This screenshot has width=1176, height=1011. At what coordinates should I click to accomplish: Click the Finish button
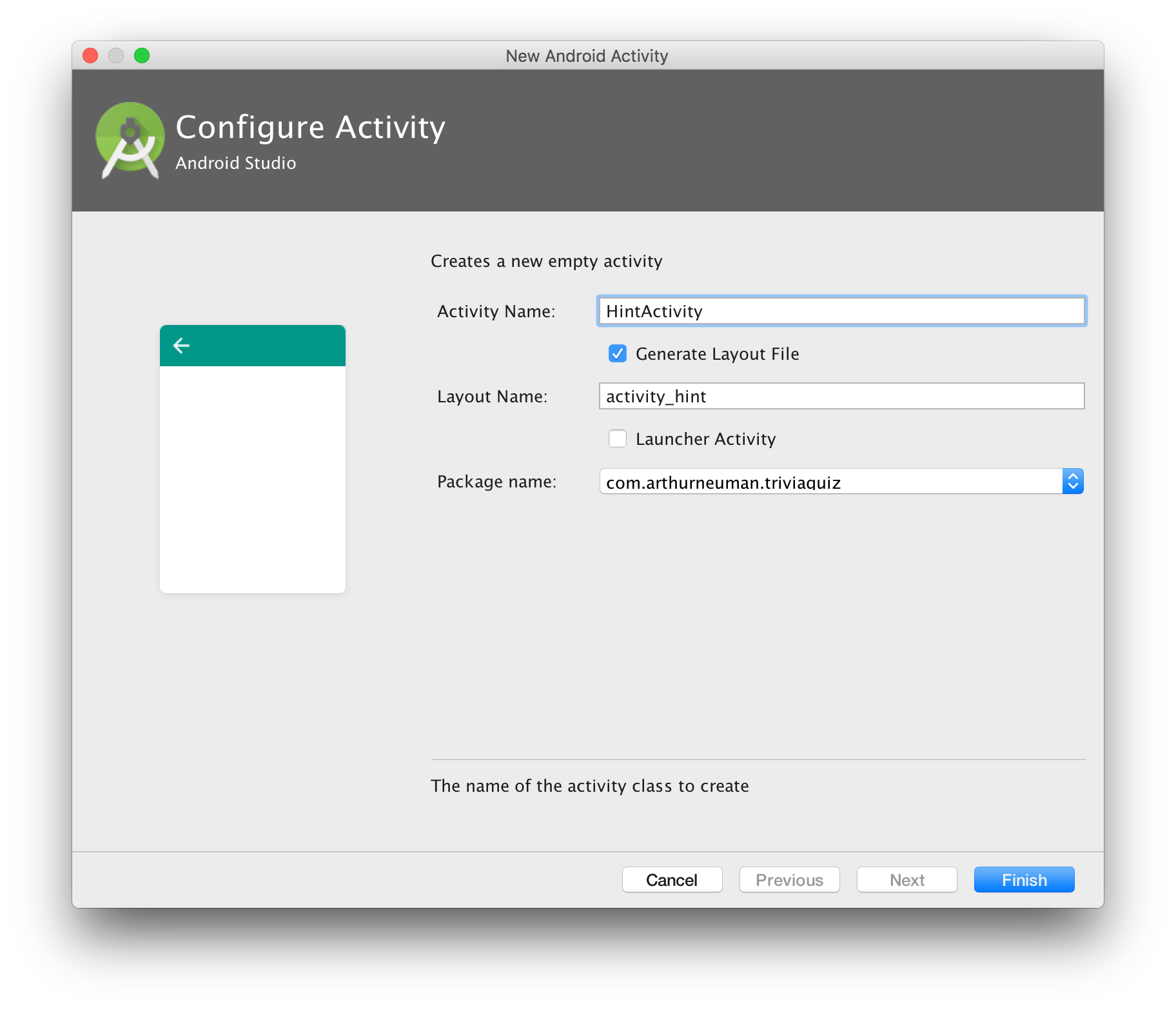1024,879
